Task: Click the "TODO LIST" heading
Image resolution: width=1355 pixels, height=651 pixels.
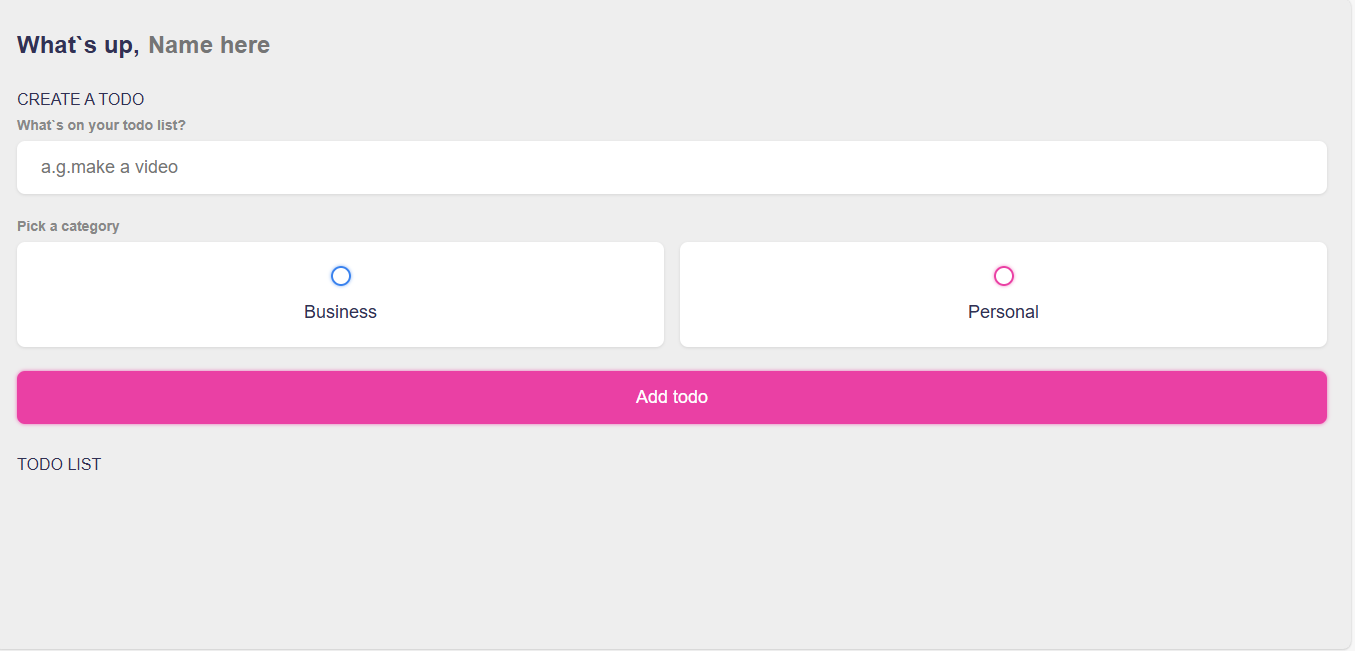Action: (x=59, y=464)
